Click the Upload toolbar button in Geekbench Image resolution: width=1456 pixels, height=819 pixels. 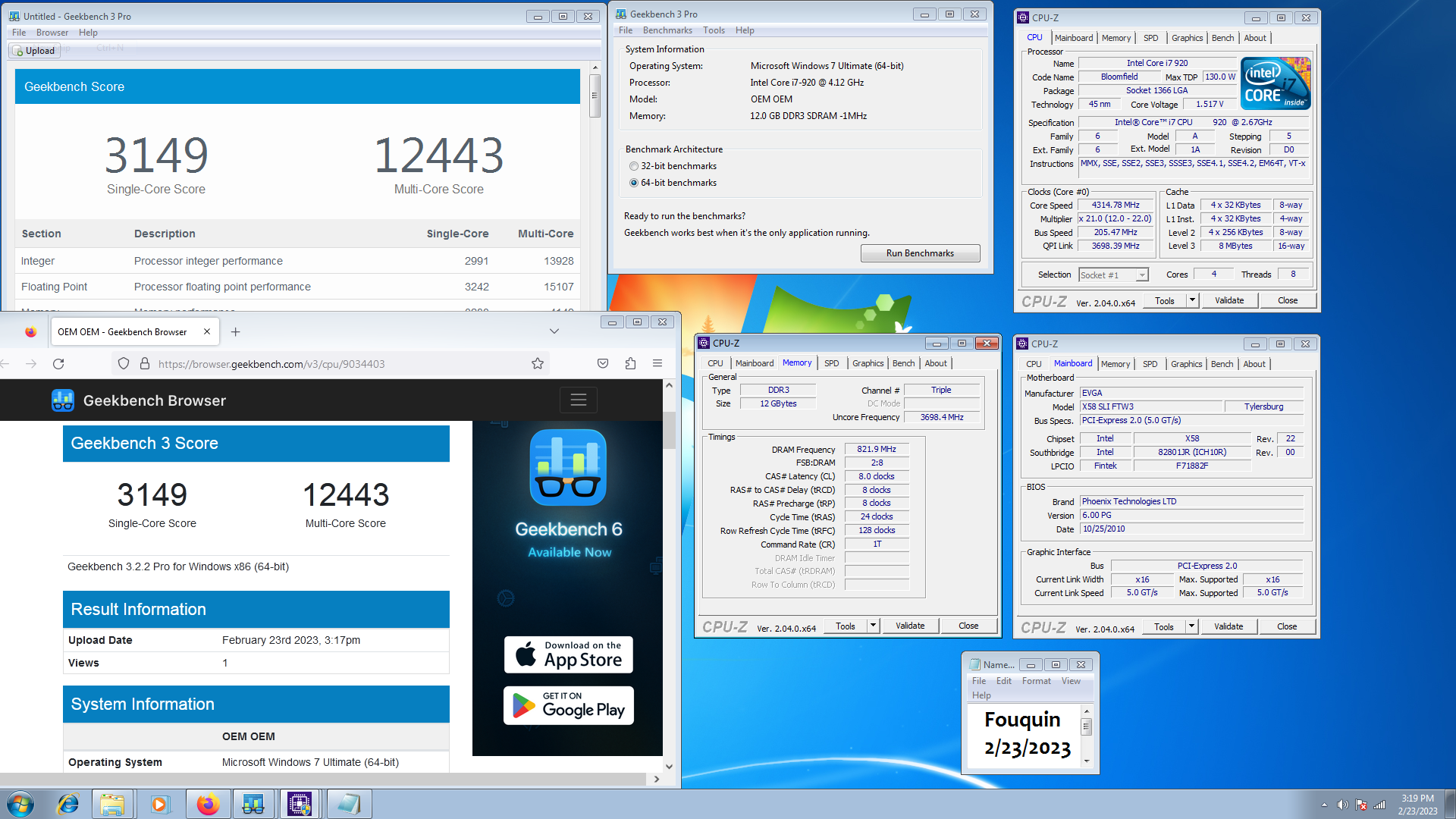(35, 51)
